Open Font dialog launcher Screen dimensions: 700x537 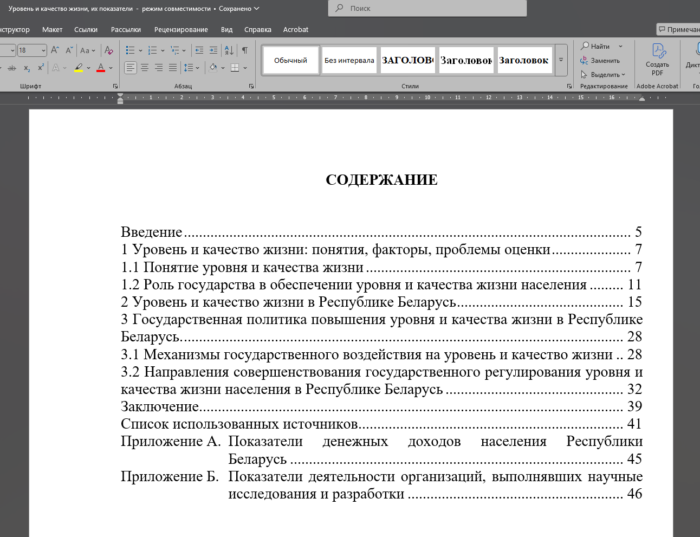click(x=115, y=86)
